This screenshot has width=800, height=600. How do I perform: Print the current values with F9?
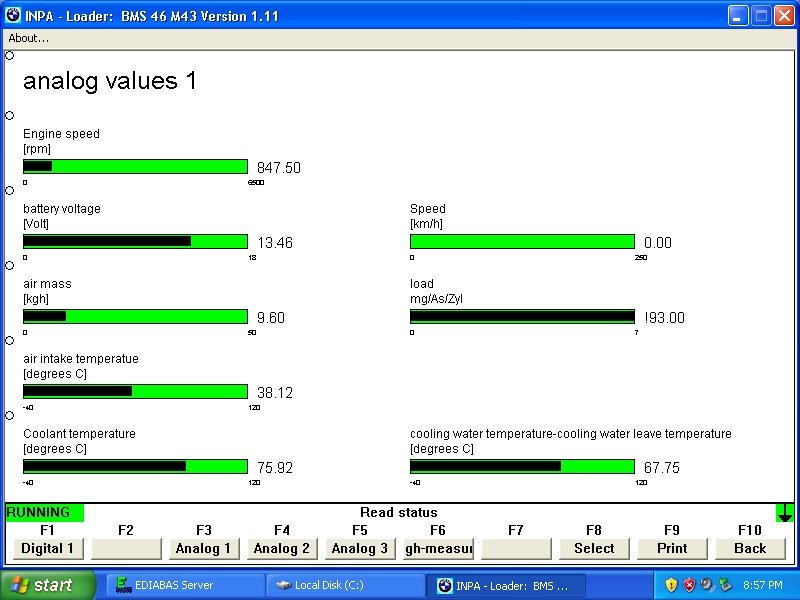[672, 548]
